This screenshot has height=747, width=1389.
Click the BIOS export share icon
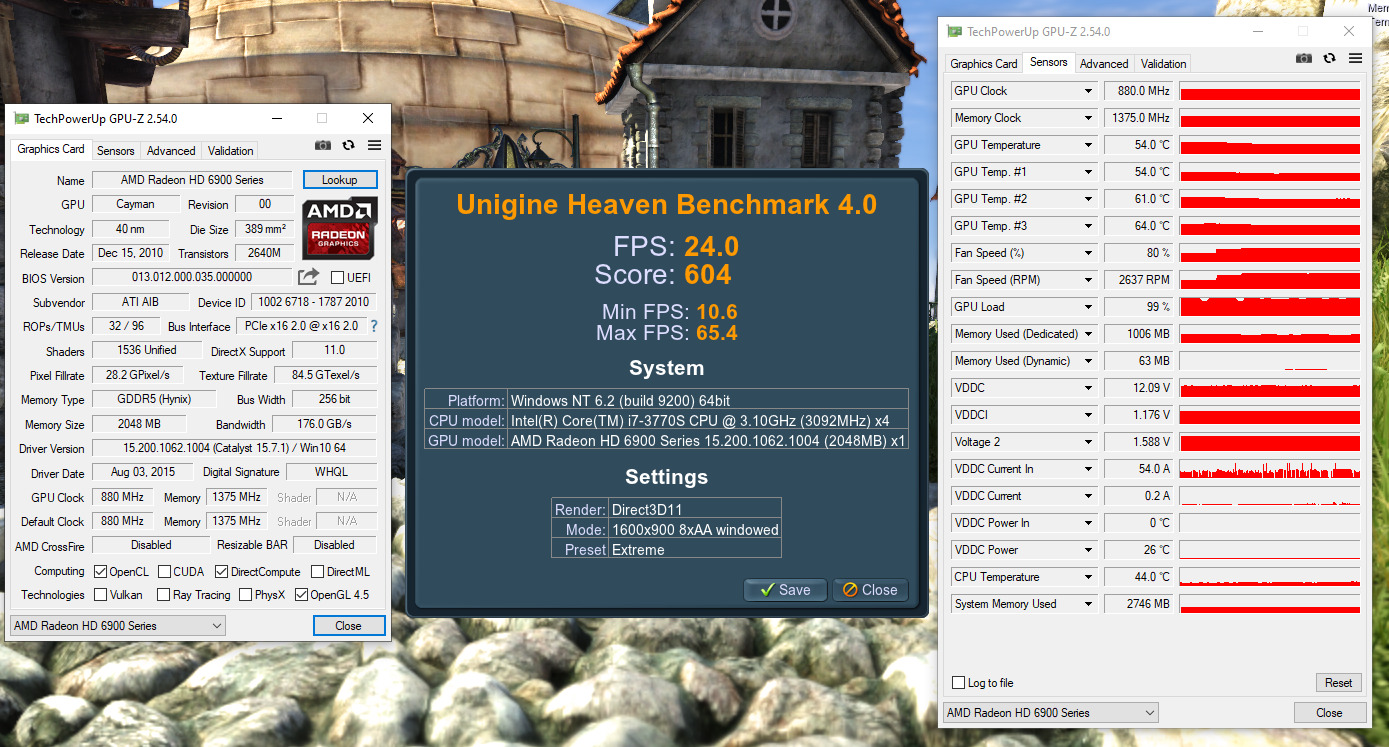(x=308, y=277)
